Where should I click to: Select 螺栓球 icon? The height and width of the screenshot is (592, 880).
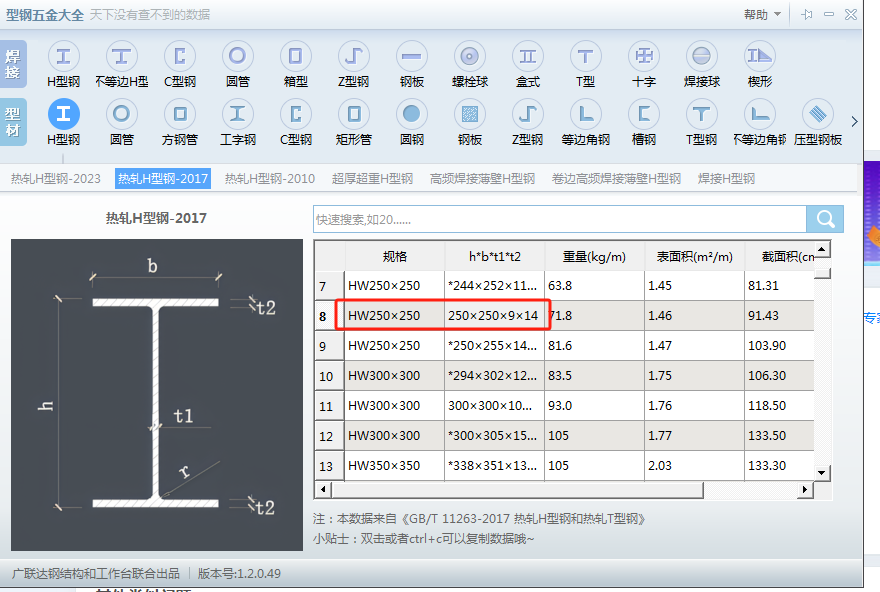(x=470, y=56)
